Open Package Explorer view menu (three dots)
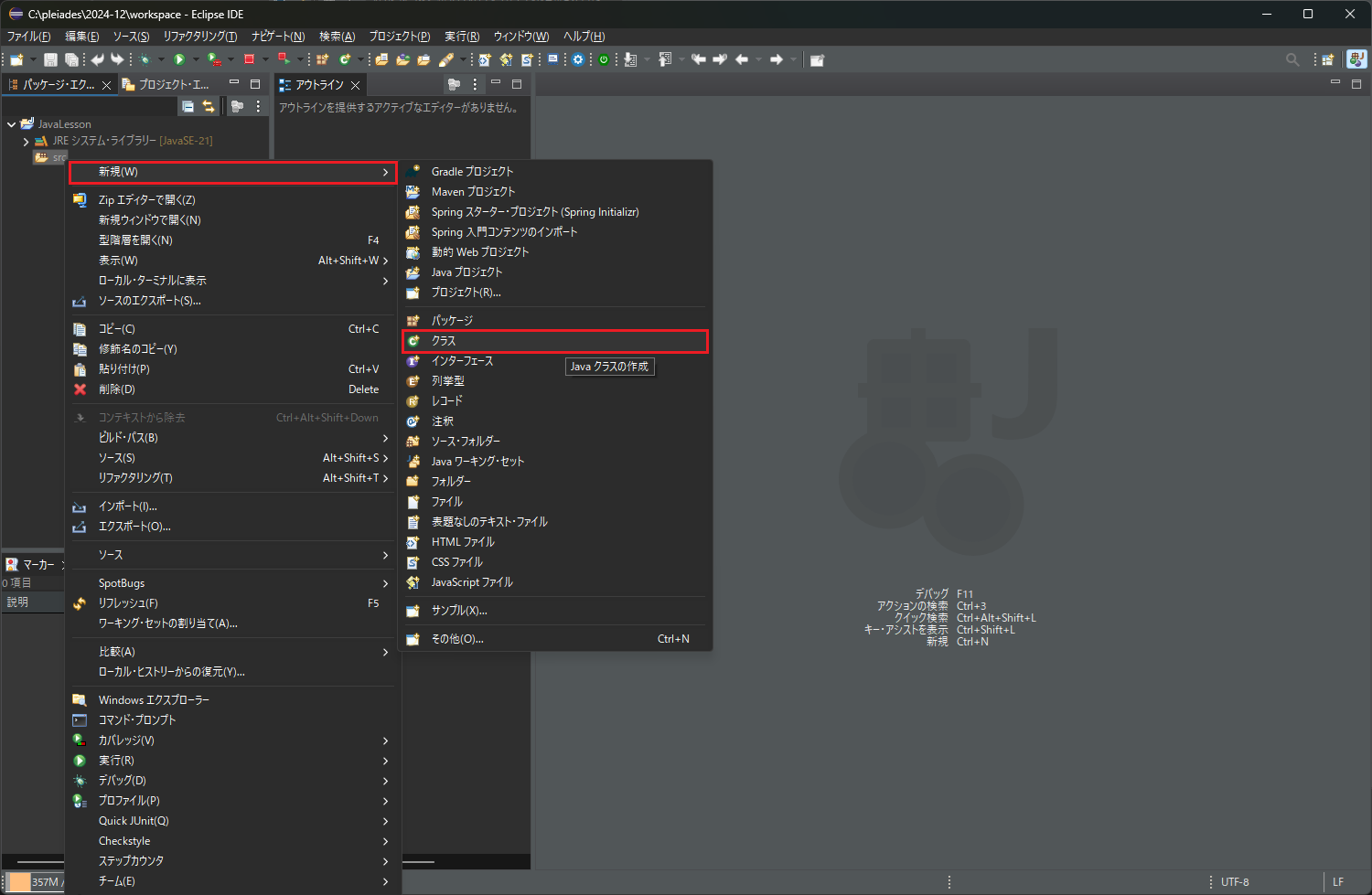The image size is (1372, 895). pos(258,106)
